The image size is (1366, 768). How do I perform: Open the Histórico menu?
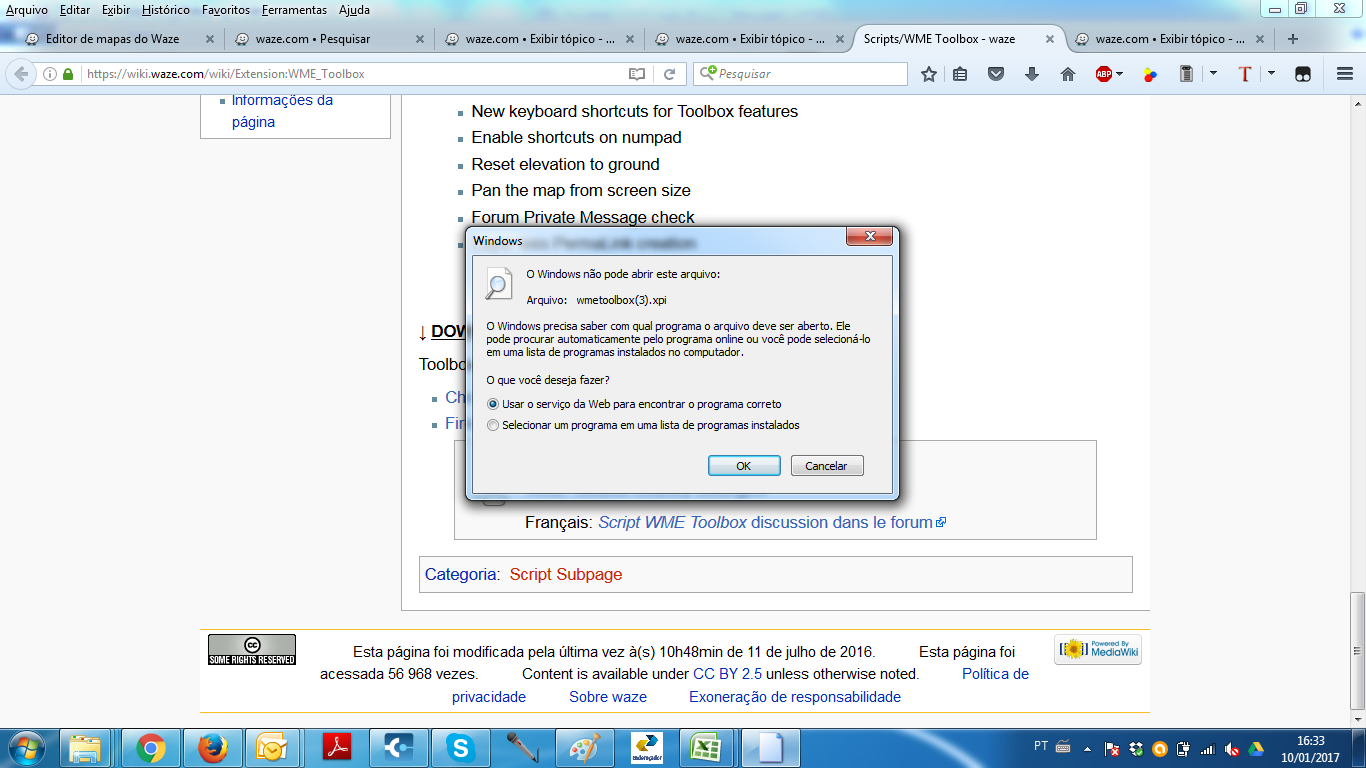166,10
